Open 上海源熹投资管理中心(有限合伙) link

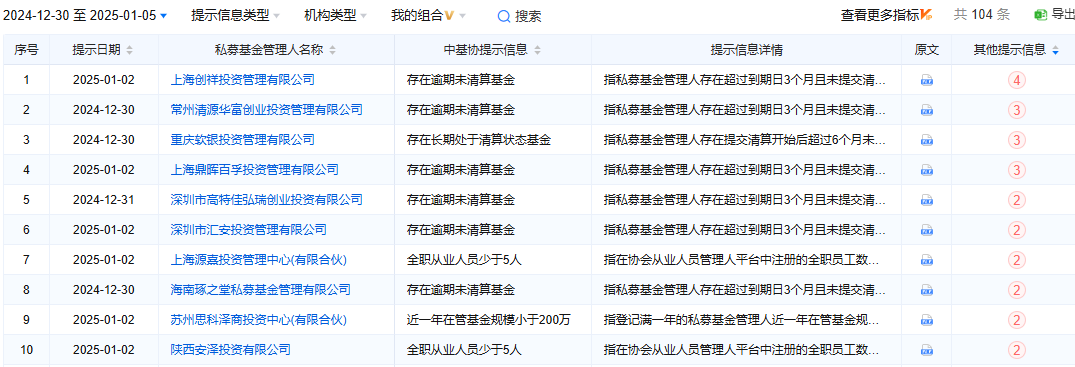(x=259, y=260)
